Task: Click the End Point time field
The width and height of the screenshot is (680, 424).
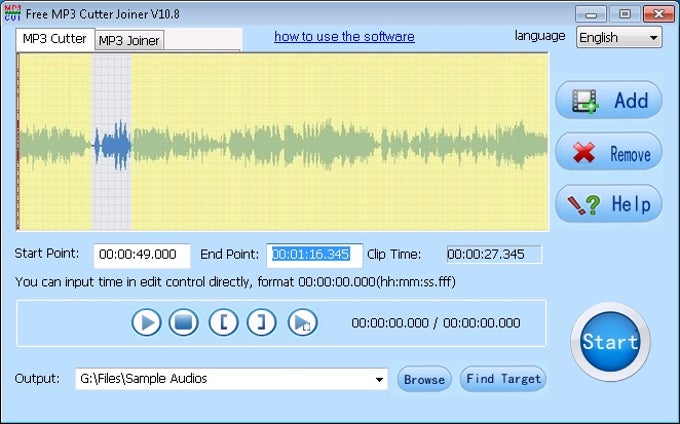Action: click(314, 255)
